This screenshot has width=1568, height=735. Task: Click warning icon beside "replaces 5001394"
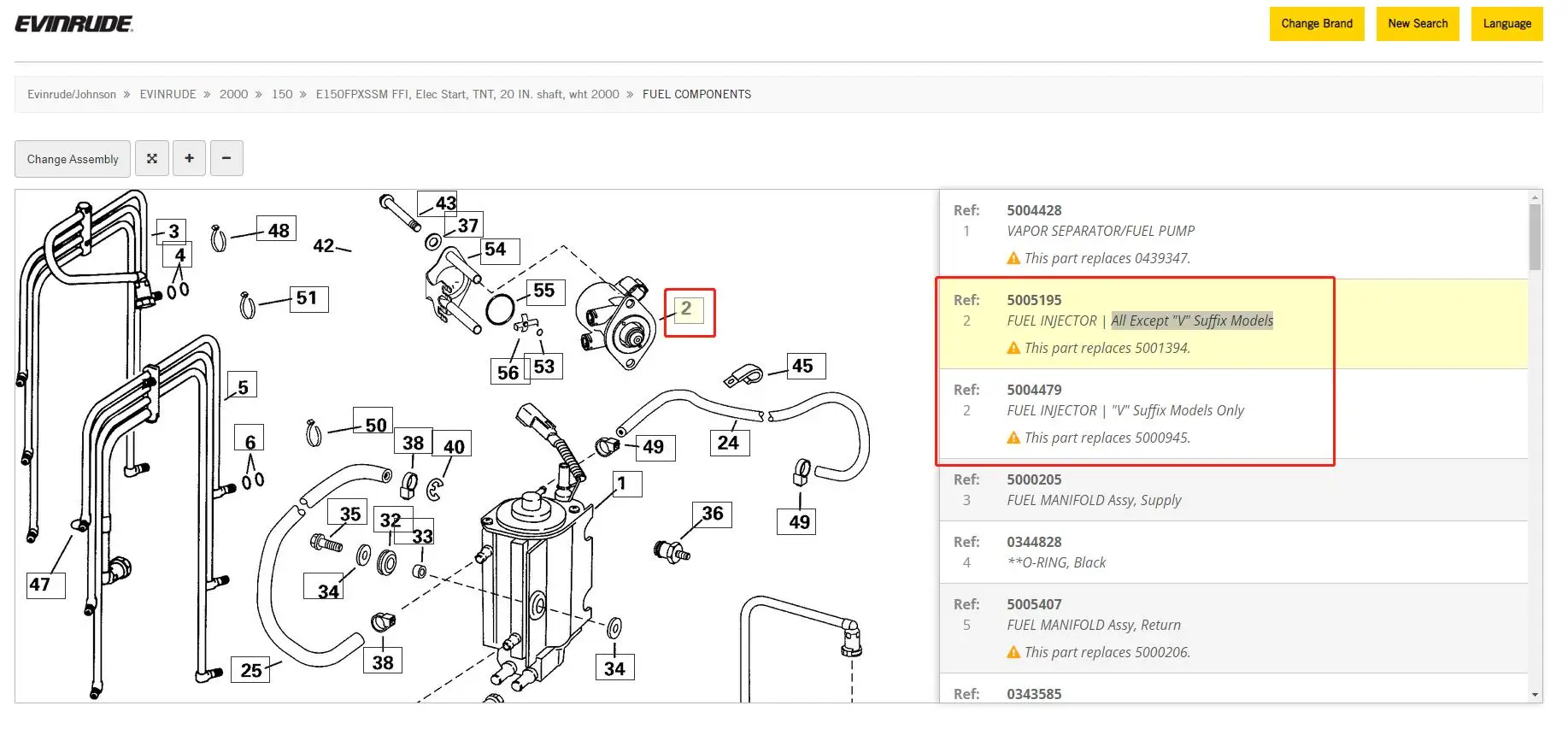click(x=1013, y=348)
